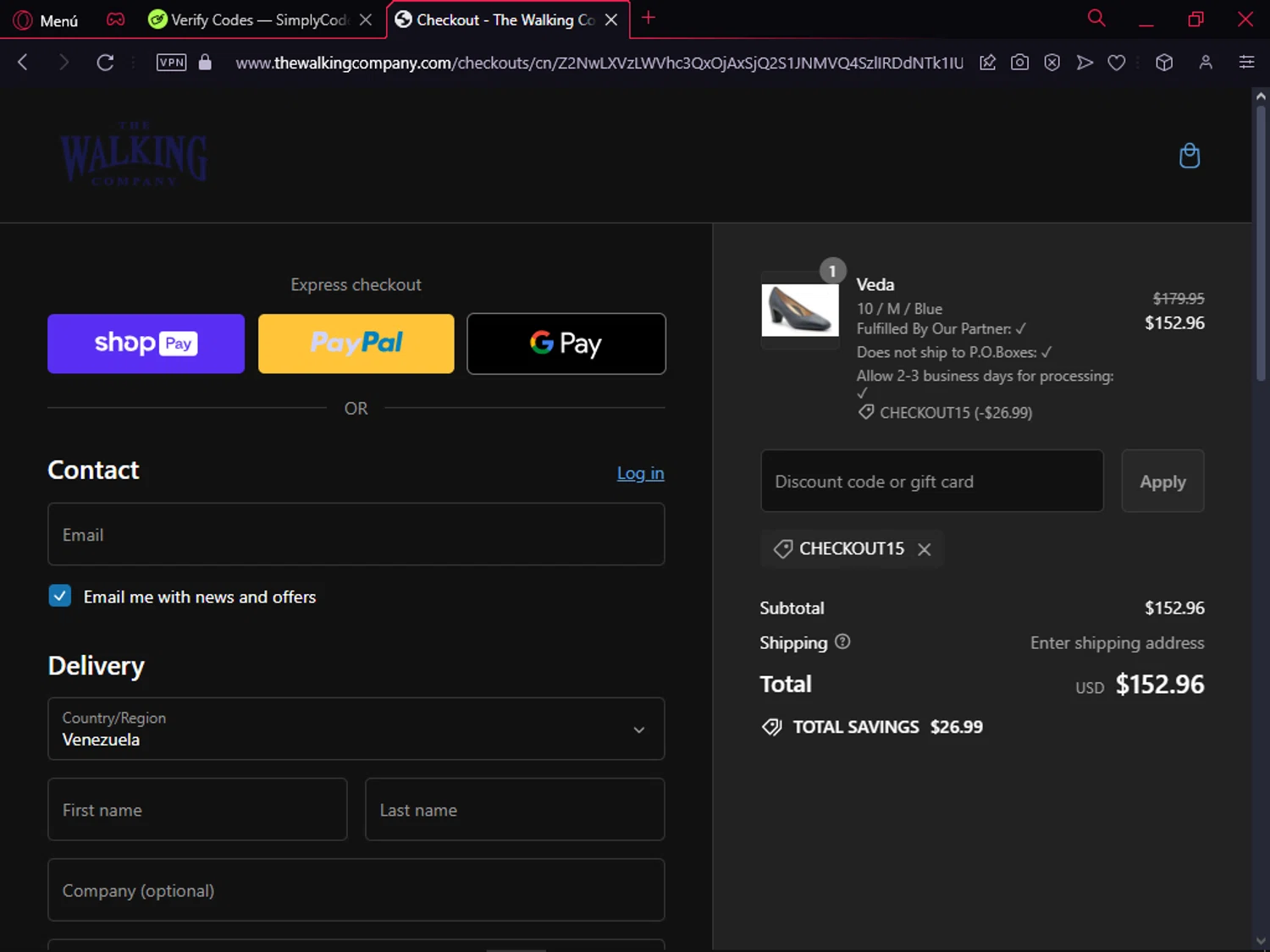Expand the Country/Region dropdown
Image resolution: width=1270 pixels, height=952 pixels.
(356, 729)
